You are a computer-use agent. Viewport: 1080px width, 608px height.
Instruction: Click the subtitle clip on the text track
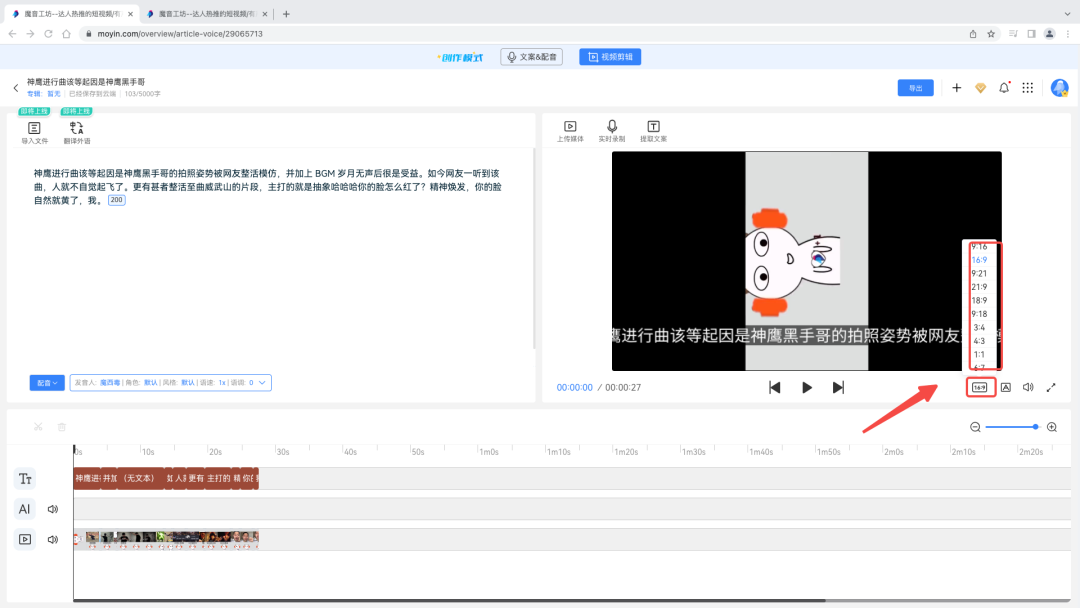click(x=166, y=479)
